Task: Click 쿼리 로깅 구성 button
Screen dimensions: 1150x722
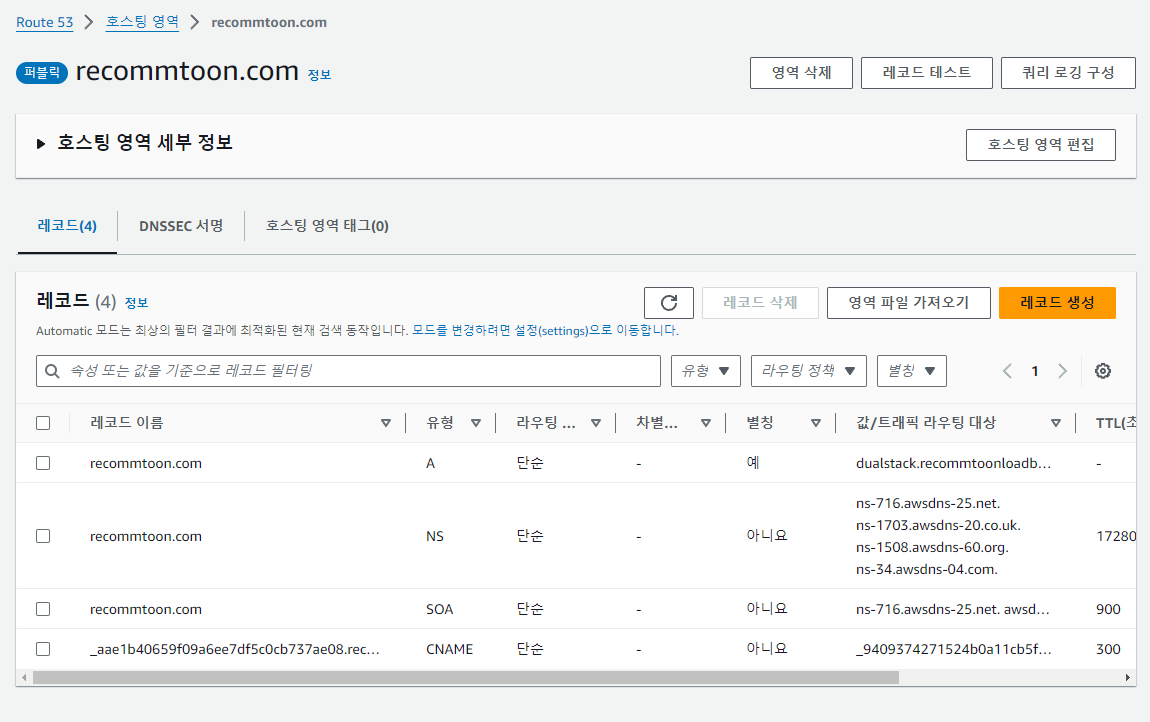Action: coord(1068,73)
